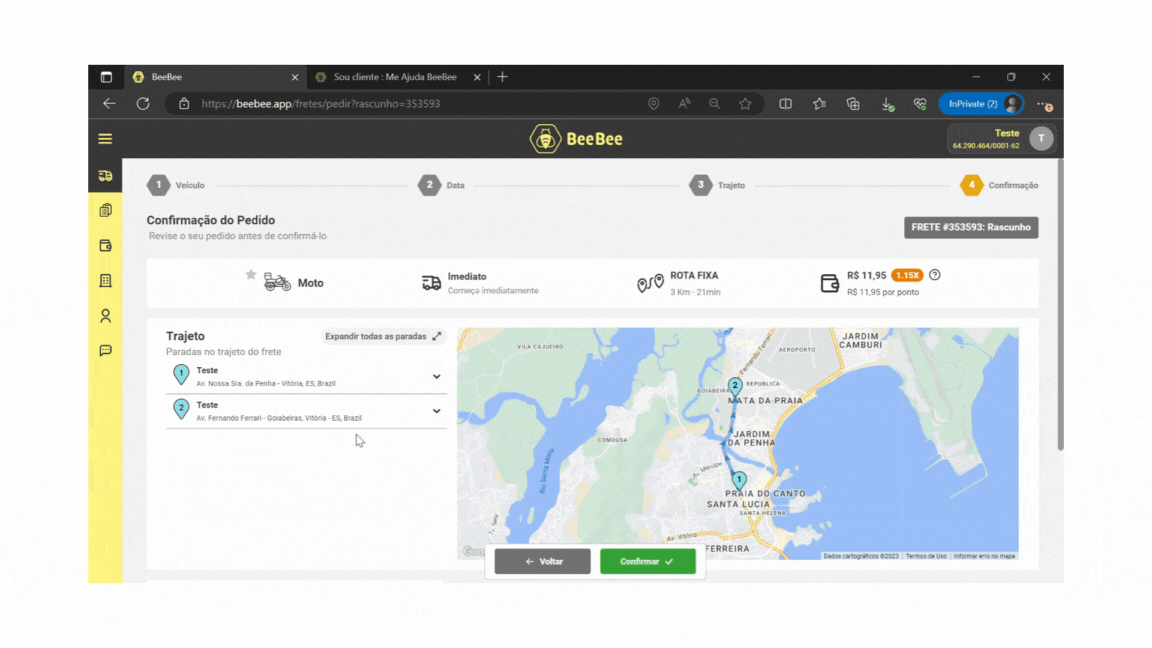Image resolution: width=1152 pixels, height=648 pixels.
Task: Click the BeeBee logo in header
Action: click(576, 139)
